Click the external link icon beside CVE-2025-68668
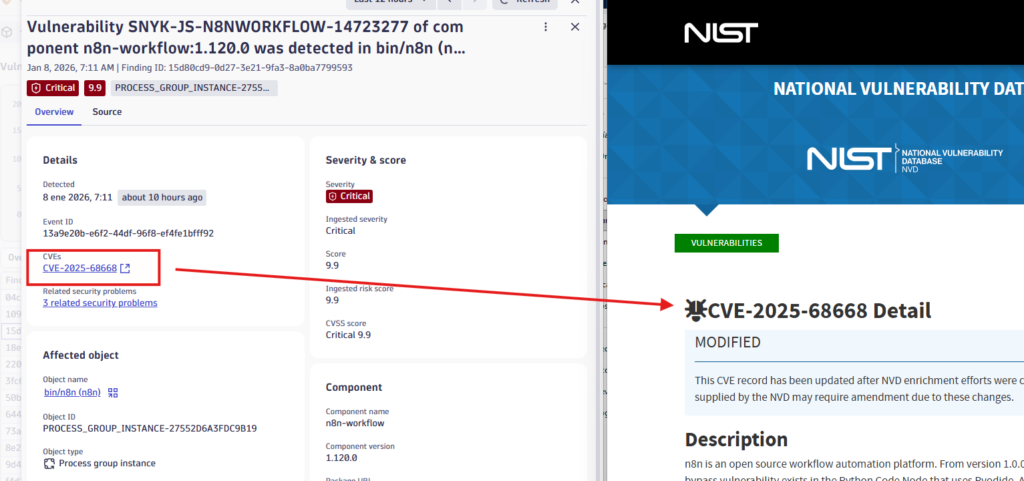Screen dimensions: 1024x481 (125, 268)
